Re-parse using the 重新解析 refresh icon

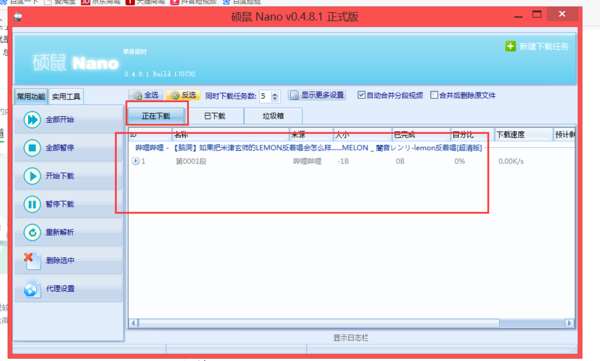[32, 232]
